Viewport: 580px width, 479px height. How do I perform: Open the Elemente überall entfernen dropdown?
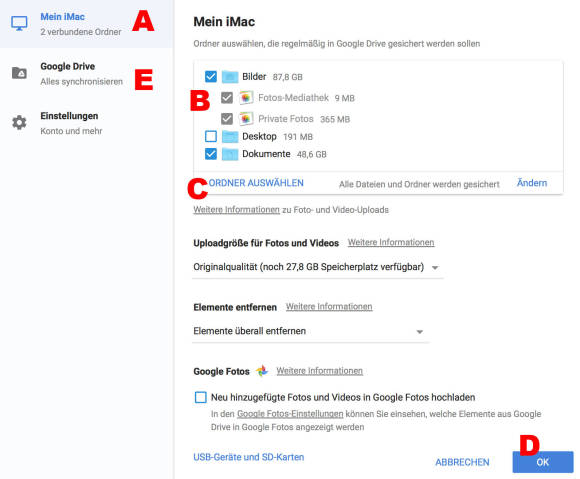[310, 331]
